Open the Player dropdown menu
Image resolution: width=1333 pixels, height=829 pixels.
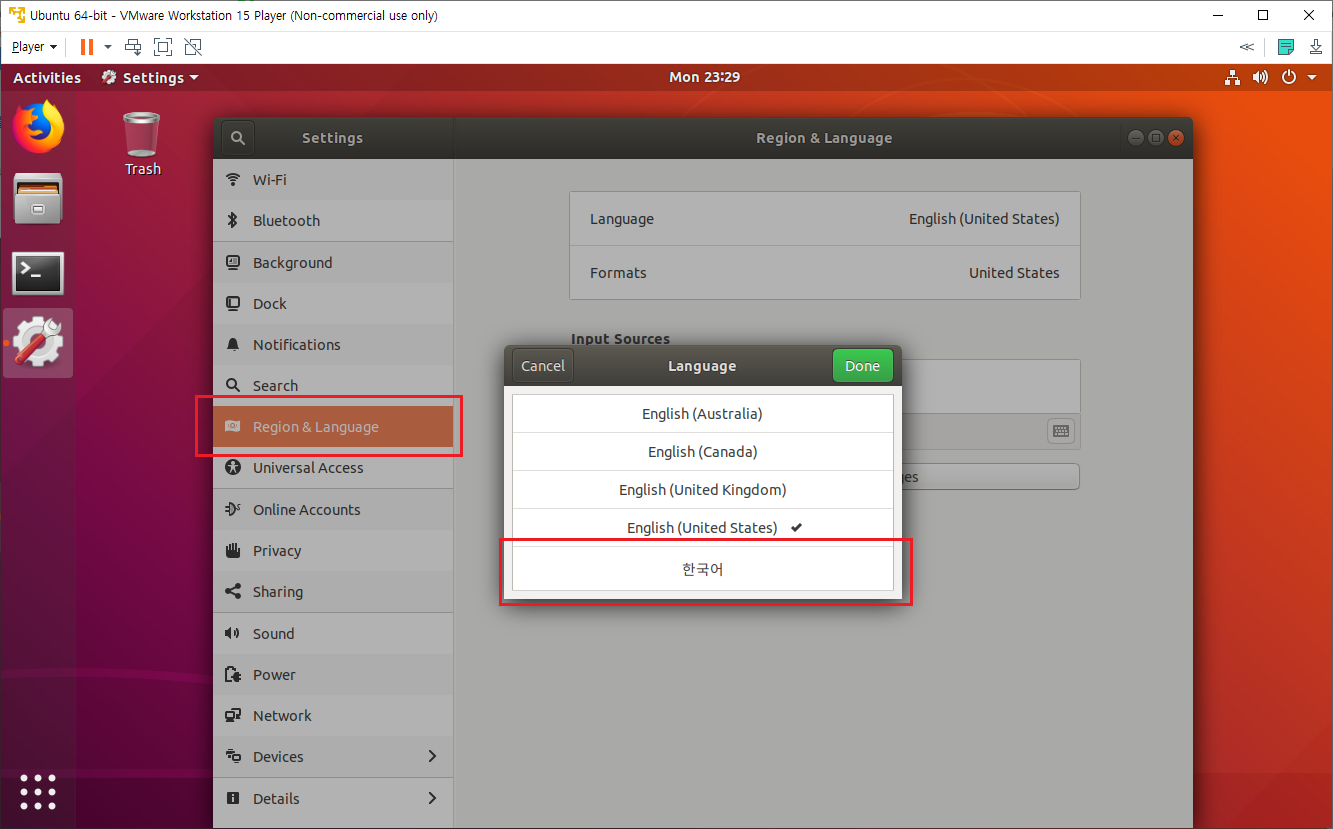(x=34, y=47)
